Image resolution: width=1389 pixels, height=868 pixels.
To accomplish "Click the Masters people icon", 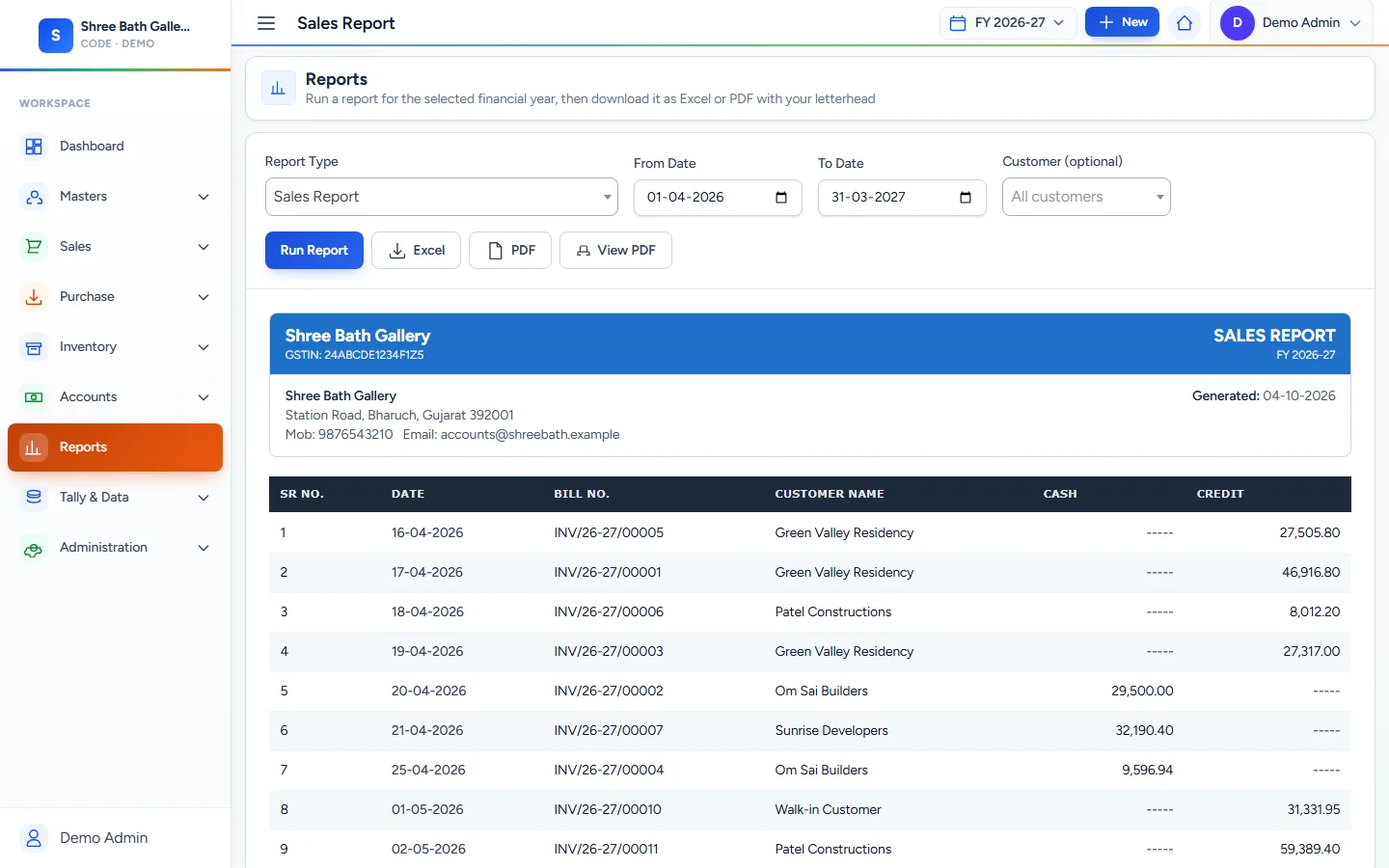I will 34,197.
